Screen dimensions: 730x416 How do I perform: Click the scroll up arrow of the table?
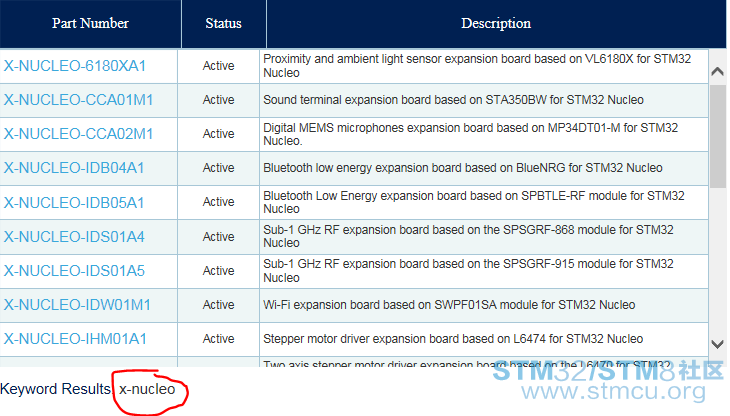[717, 71]
